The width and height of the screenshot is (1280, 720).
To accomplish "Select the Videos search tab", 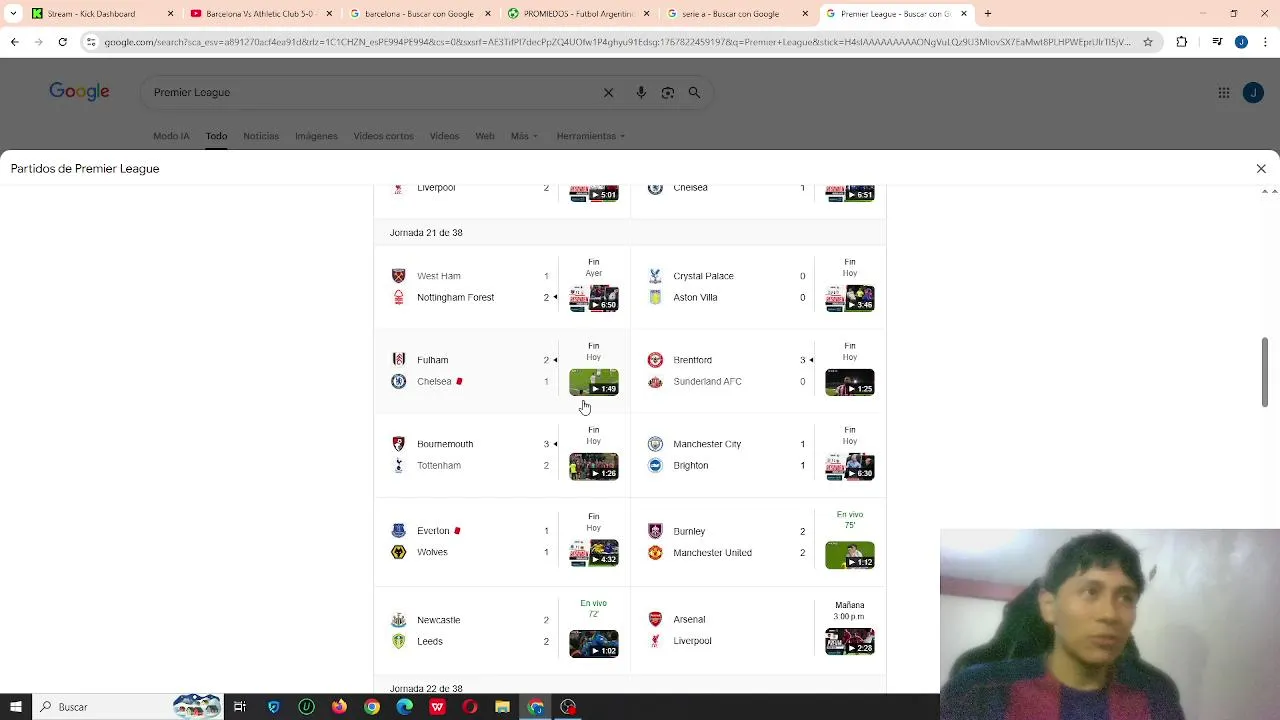I will [x=444, y=136].
